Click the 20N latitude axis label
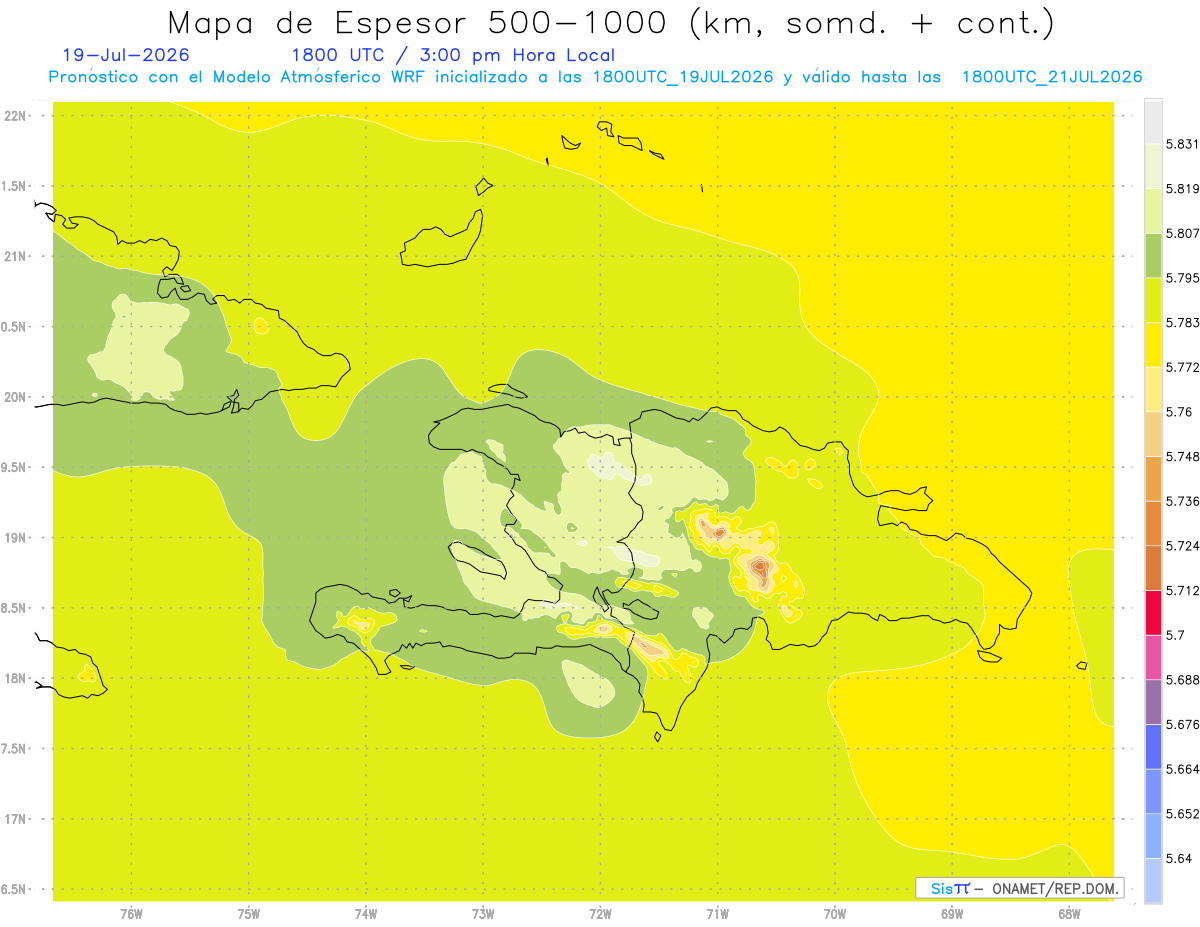Image resolution: width=1200 pixels, height=927 pixels. pyautogui.click(x=15, y=397)
